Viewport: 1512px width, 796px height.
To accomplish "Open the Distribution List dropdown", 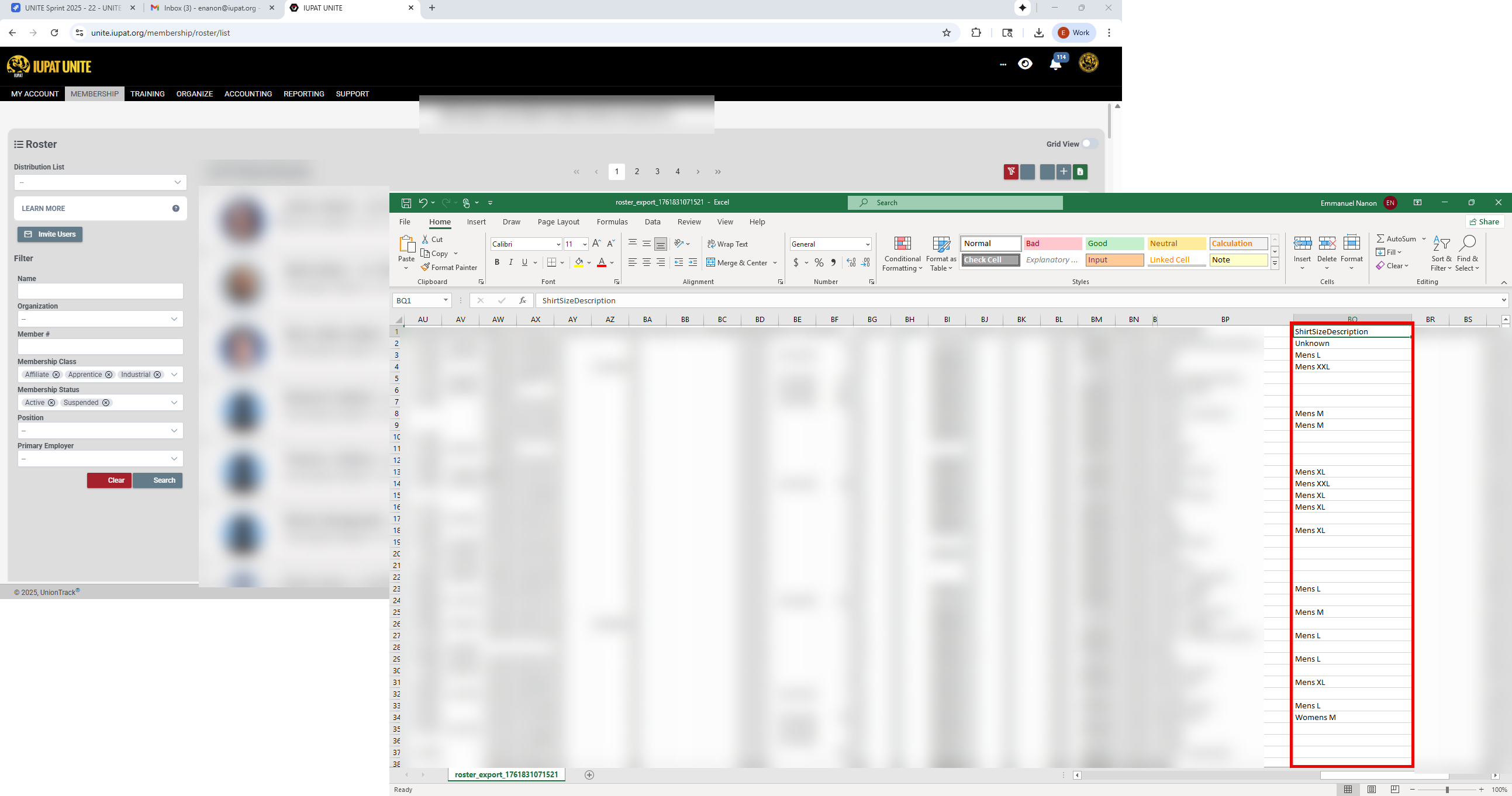I will 101,182.
